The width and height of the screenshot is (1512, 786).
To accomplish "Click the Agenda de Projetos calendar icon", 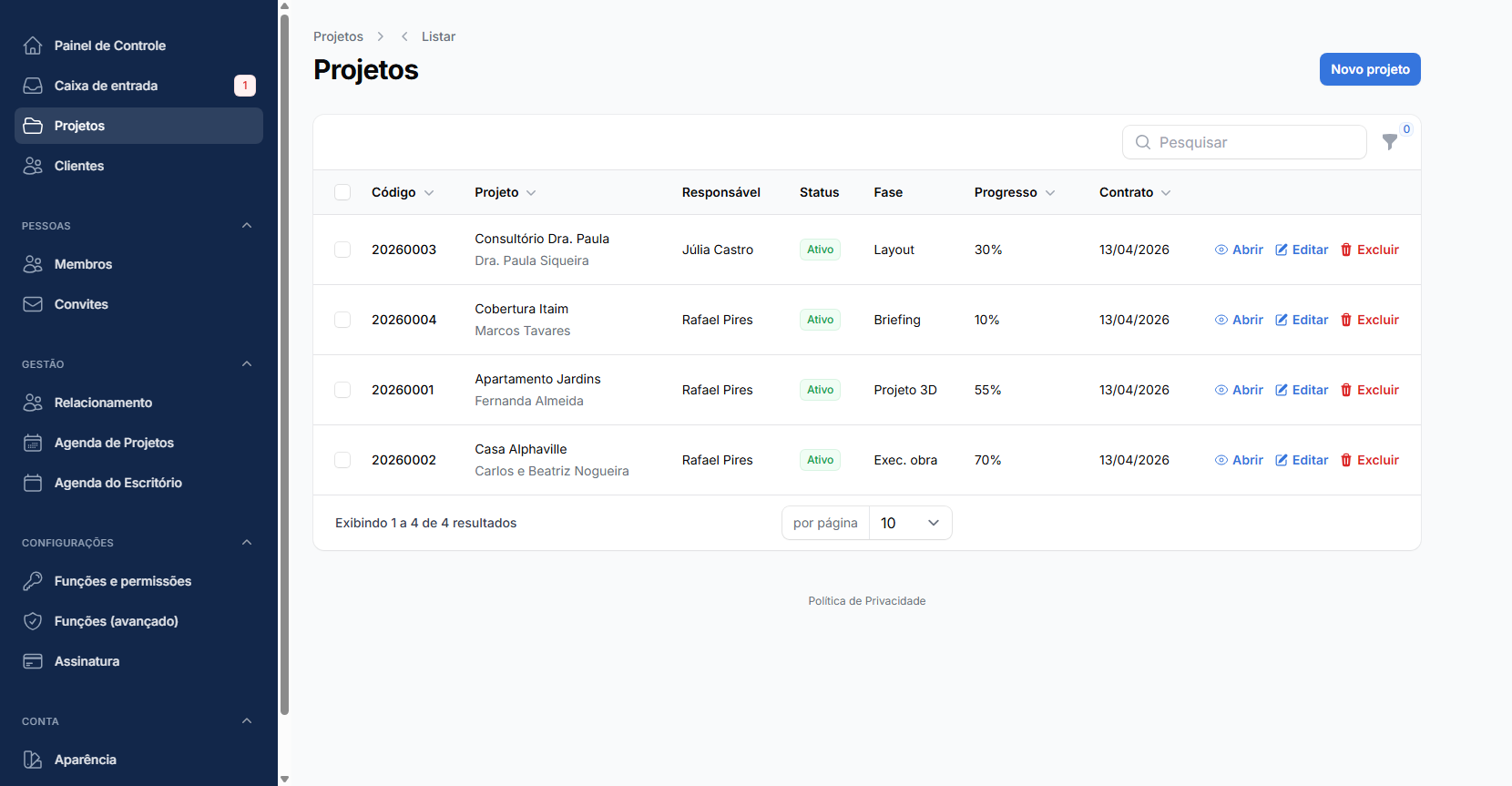I will [33, 443].
